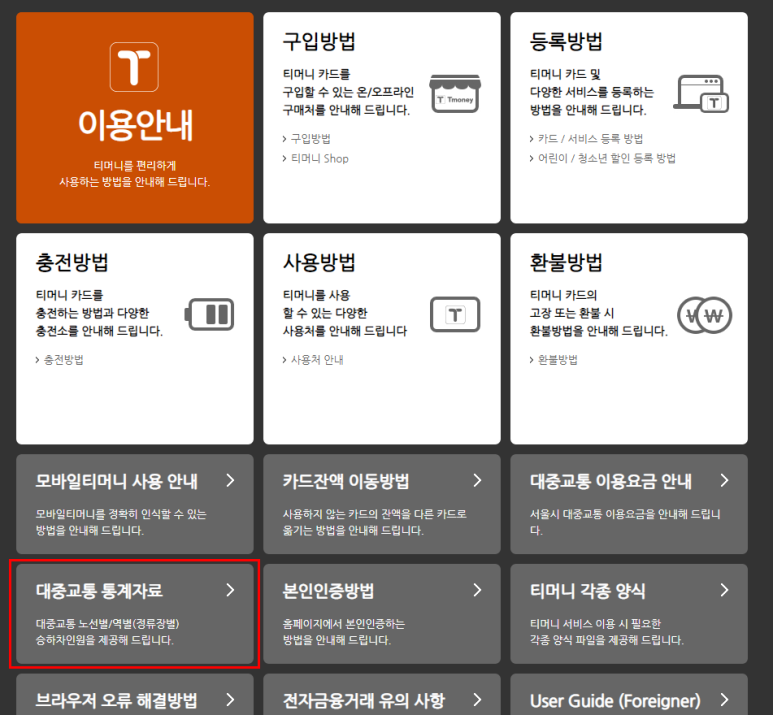
Task: Open 대중교통 통계자료 tile
Action: click(135, 614)
